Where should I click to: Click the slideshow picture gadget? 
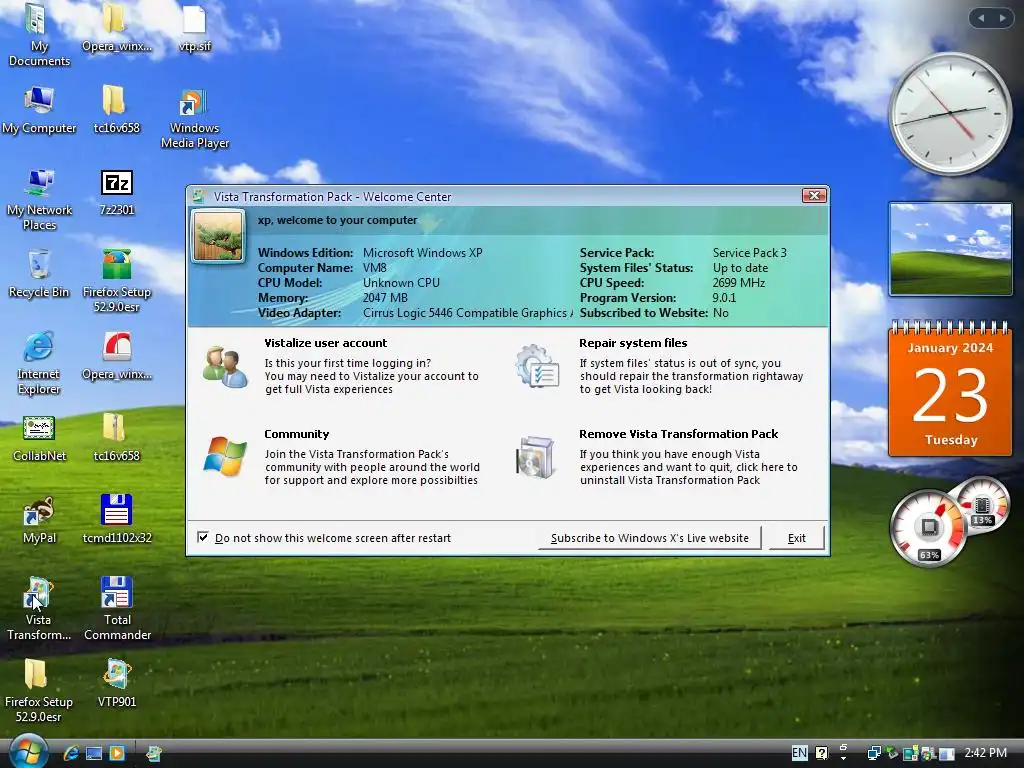click(x=950, y=249)
